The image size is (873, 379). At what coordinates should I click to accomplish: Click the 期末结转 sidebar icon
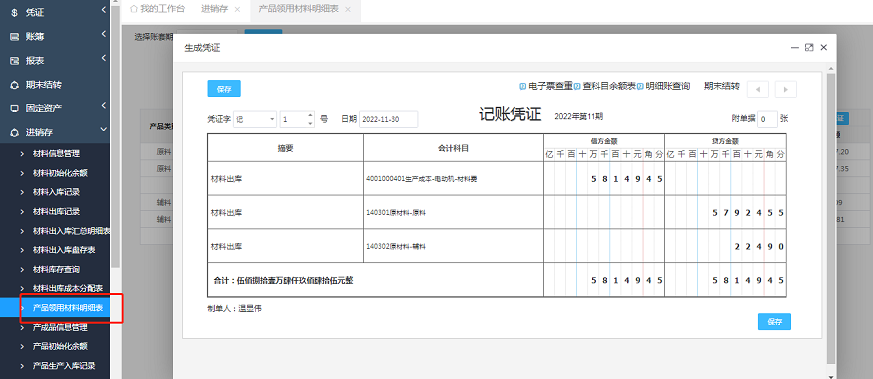click(x=15, y=85)
